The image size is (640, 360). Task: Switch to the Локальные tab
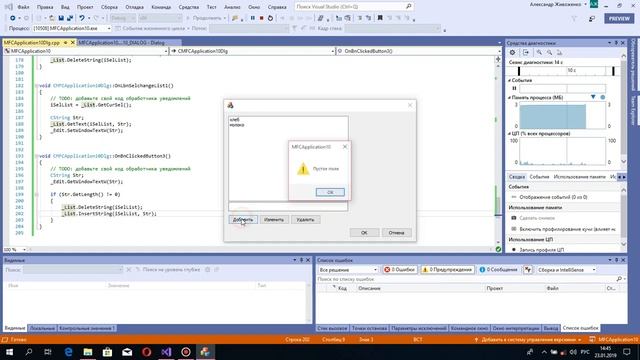coord(42,328)
